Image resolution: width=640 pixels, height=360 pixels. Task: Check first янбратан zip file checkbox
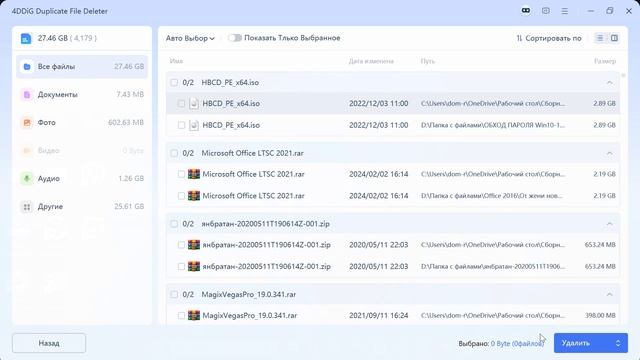tap(181, 245)
